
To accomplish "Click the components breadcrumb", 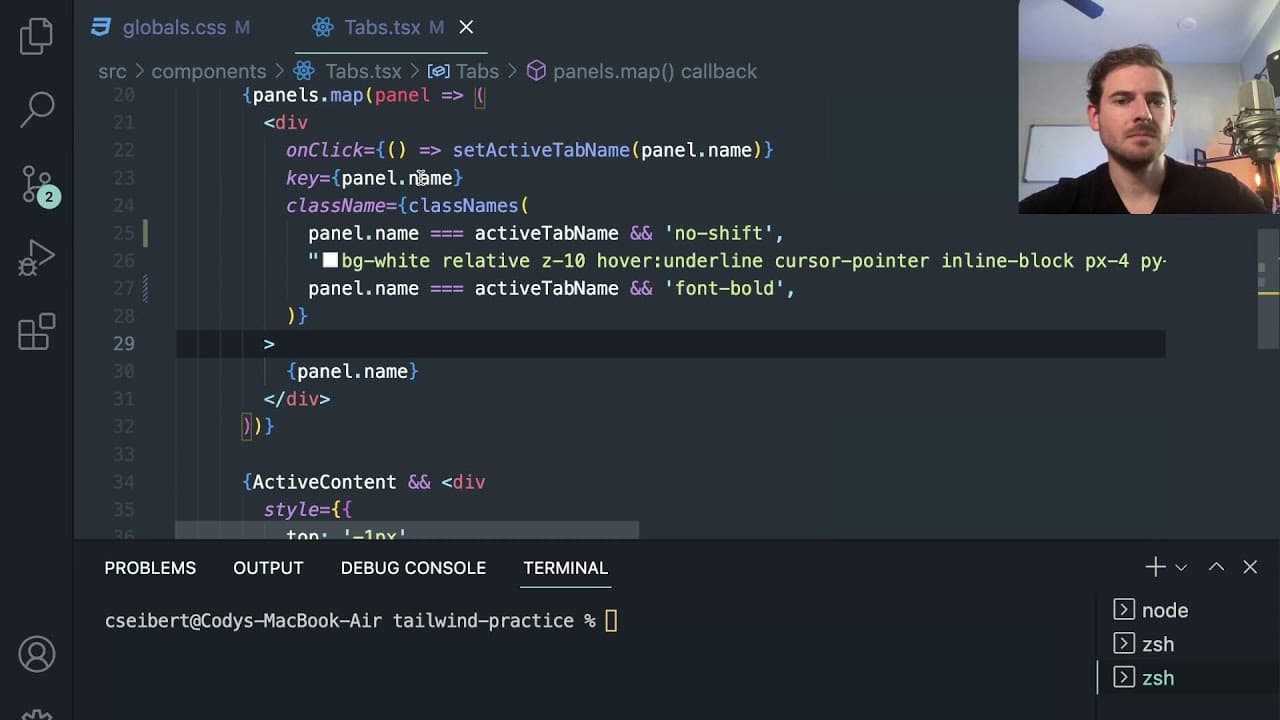I will click(x=209, y=71).
